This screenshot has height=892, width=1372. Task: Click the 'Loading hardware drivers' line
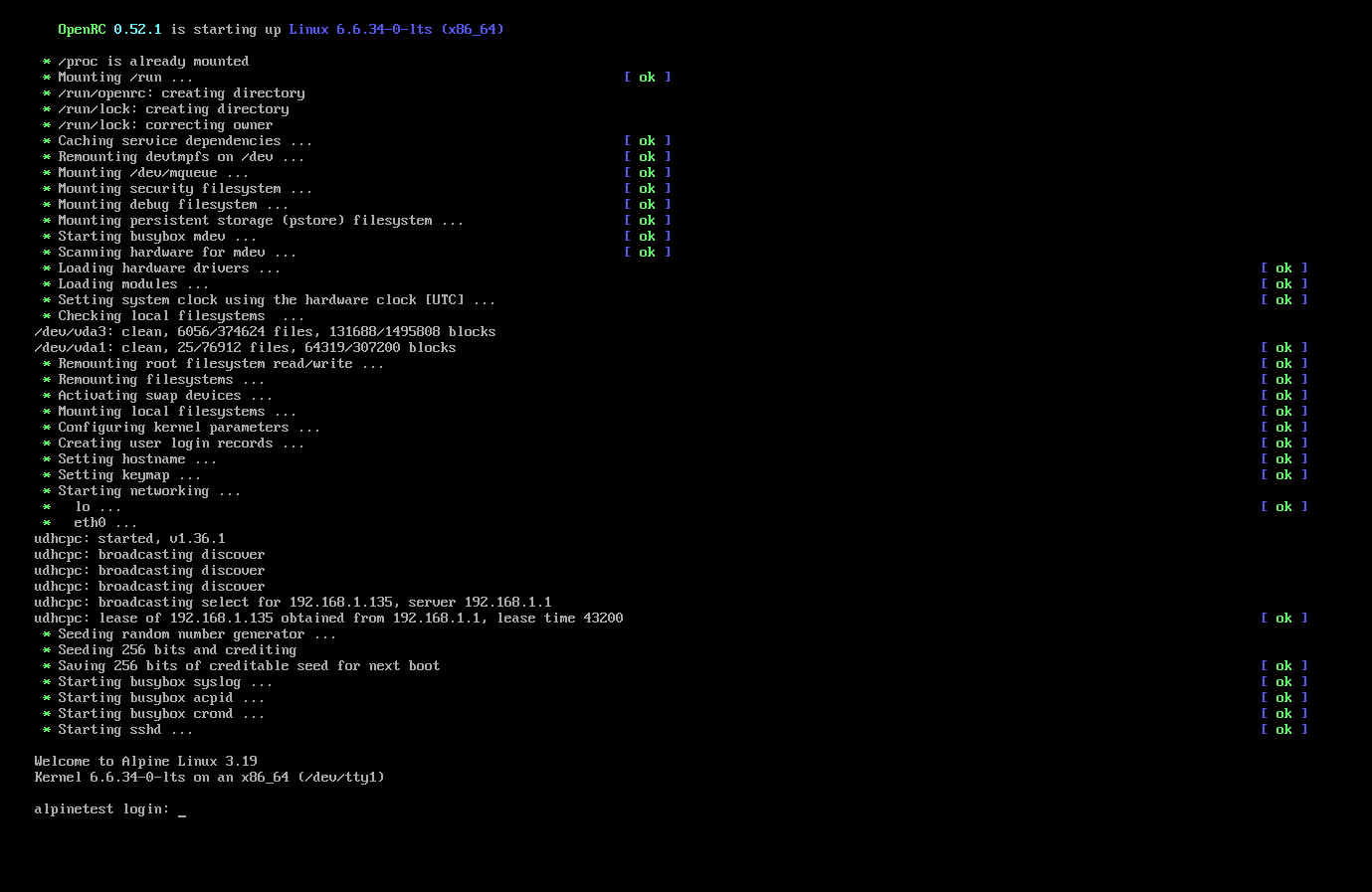pos(161,268)
